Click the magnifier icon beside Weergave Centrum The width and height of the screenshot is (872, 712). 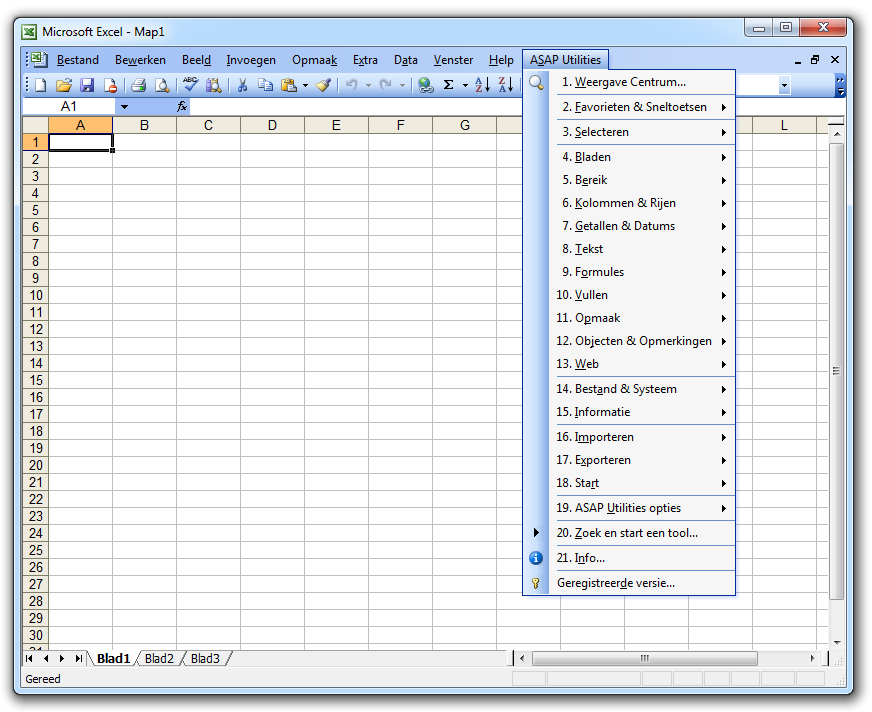pyautogui.click(x=536, y=82)
